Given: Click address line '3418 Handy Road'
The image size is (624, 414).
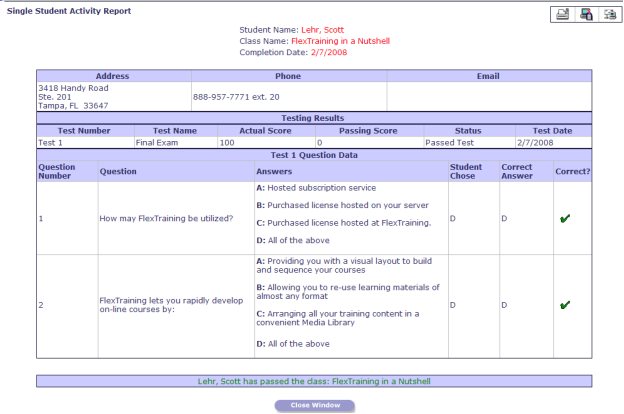Looking at the screenshot, I should pos(73,88).
